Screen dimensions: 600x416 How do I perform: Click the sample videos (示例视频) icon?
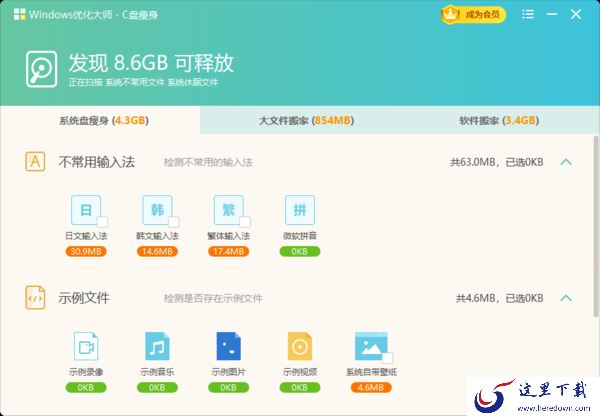300,346
